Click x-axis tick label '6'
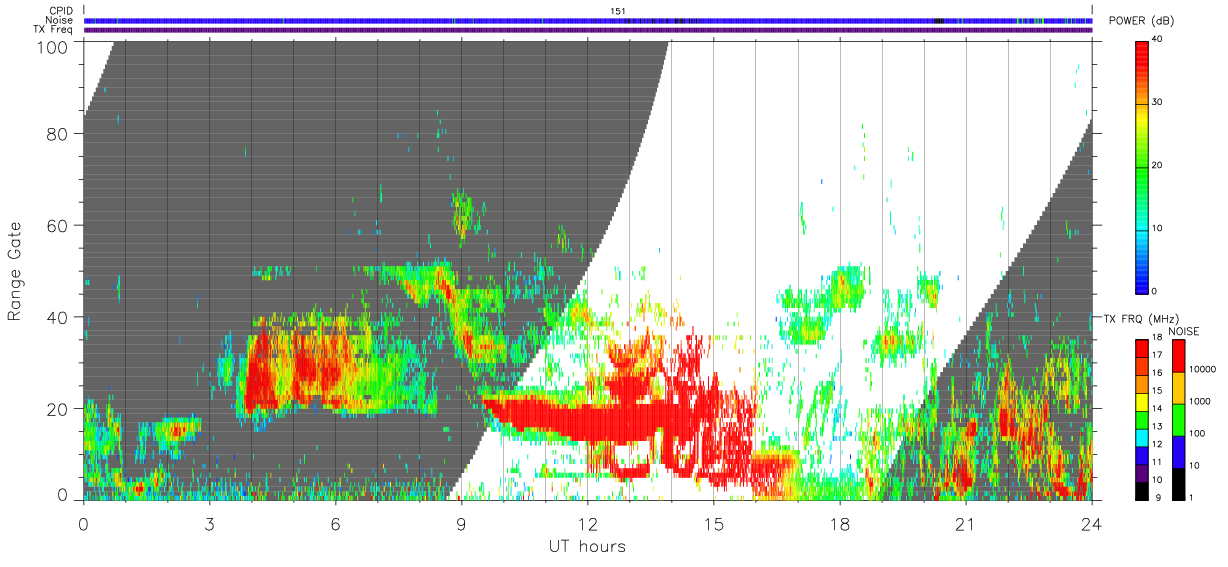Viewport: 1228px width, 567px height. pos(335,523)
